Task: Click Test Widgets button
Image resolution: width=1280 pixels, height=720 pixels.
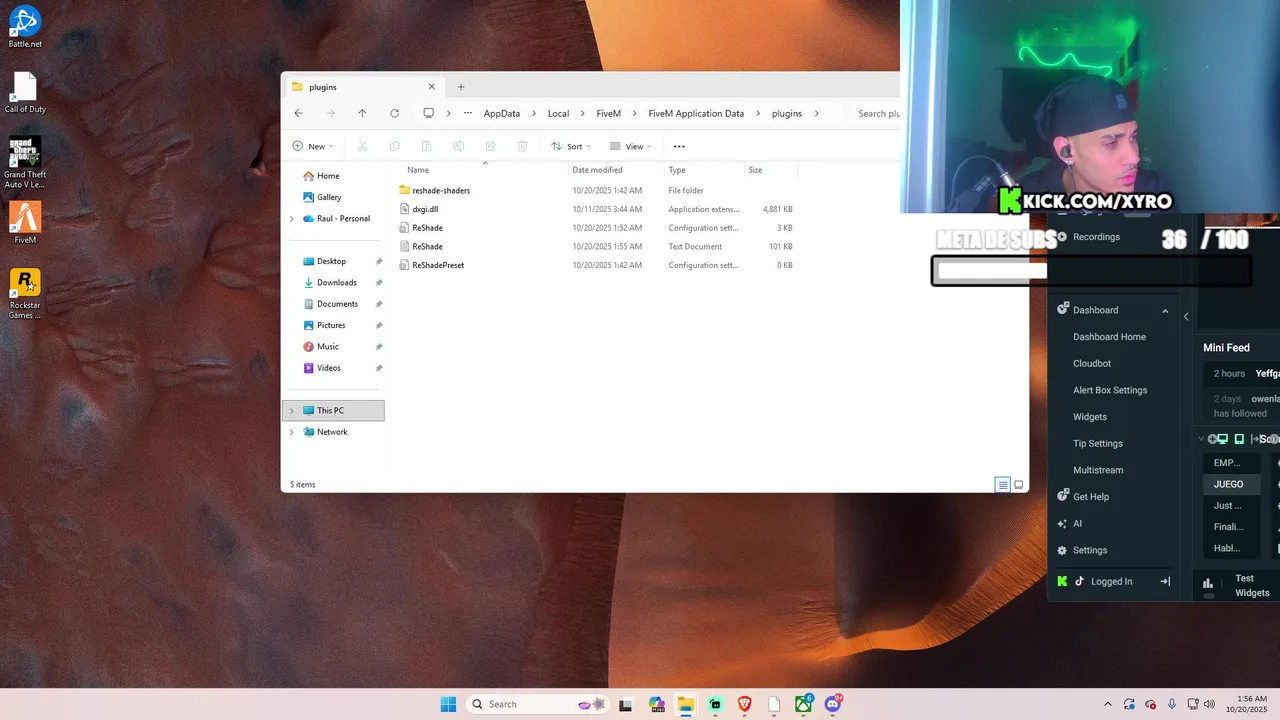Action: point(1251,585)
